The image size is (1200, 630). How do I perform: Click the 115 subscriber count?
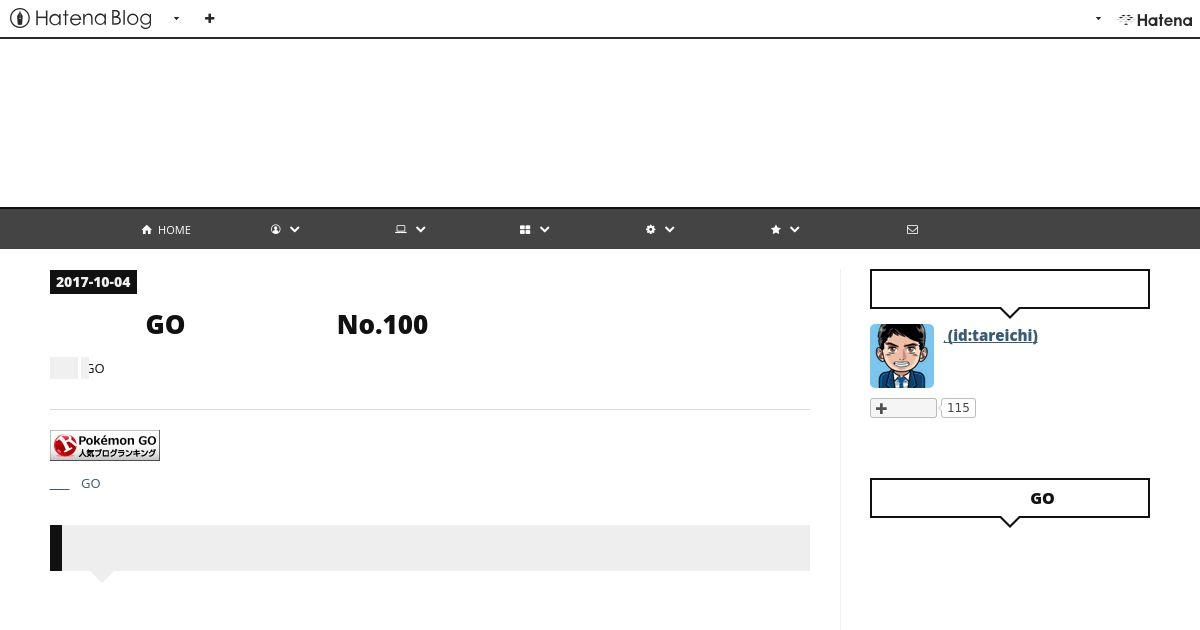958,408
